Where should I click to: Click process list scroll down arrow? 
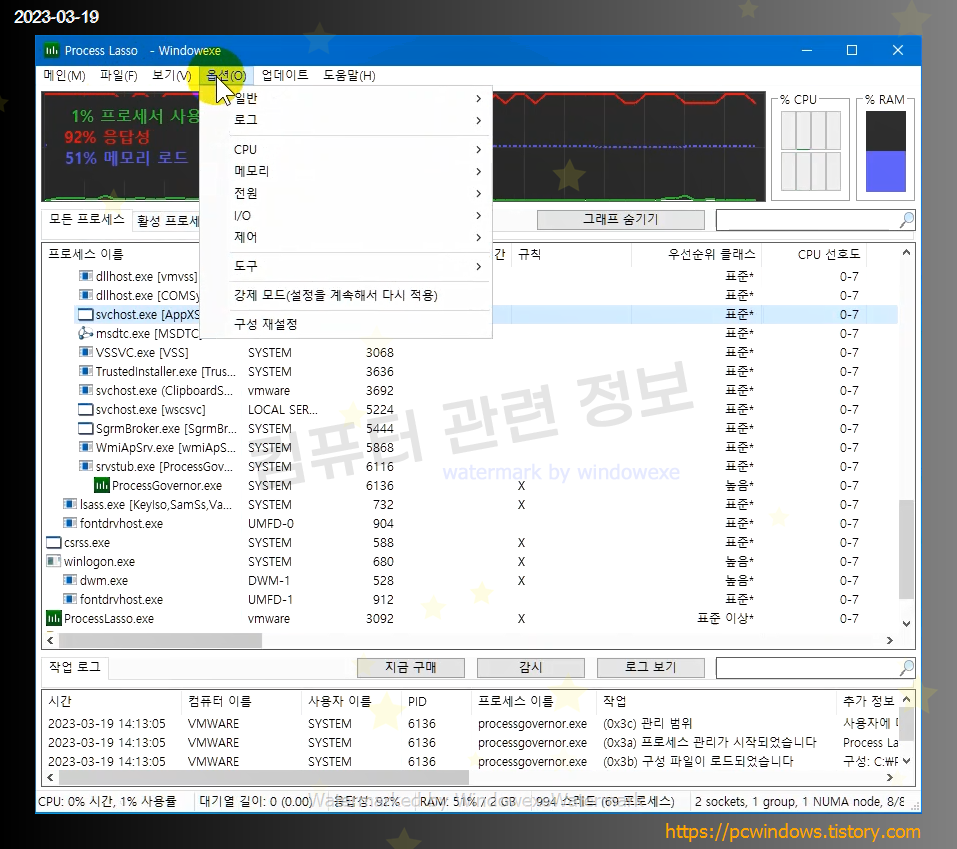tap(906, 624)
